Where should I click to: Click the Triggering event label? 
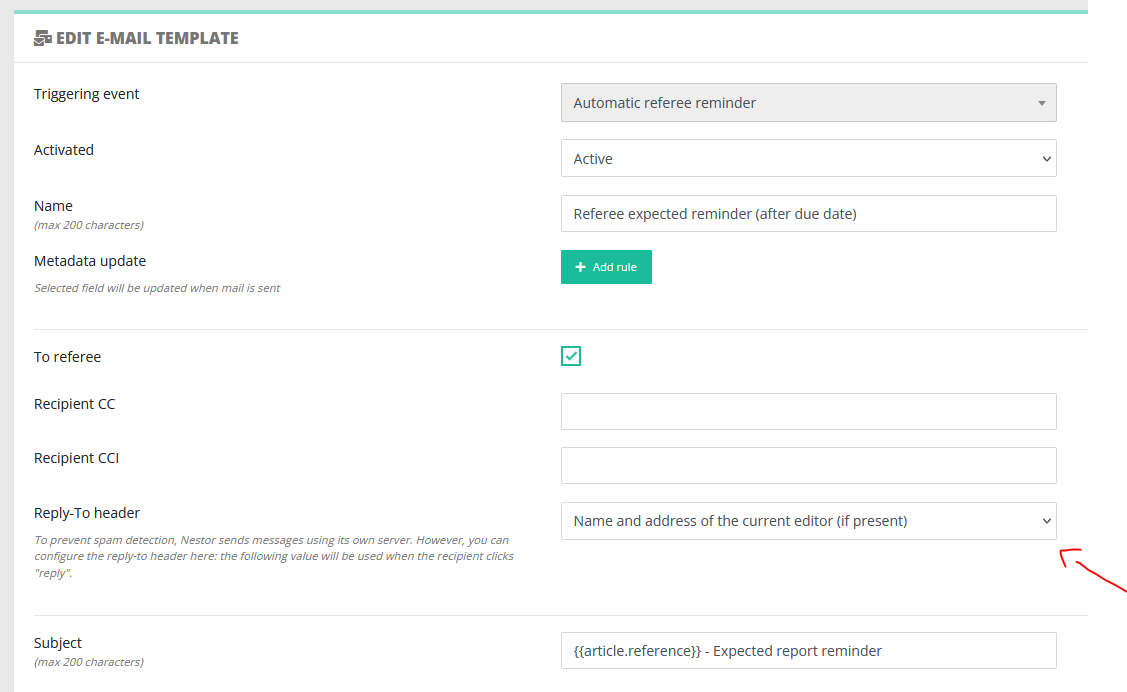click(87, 94)
